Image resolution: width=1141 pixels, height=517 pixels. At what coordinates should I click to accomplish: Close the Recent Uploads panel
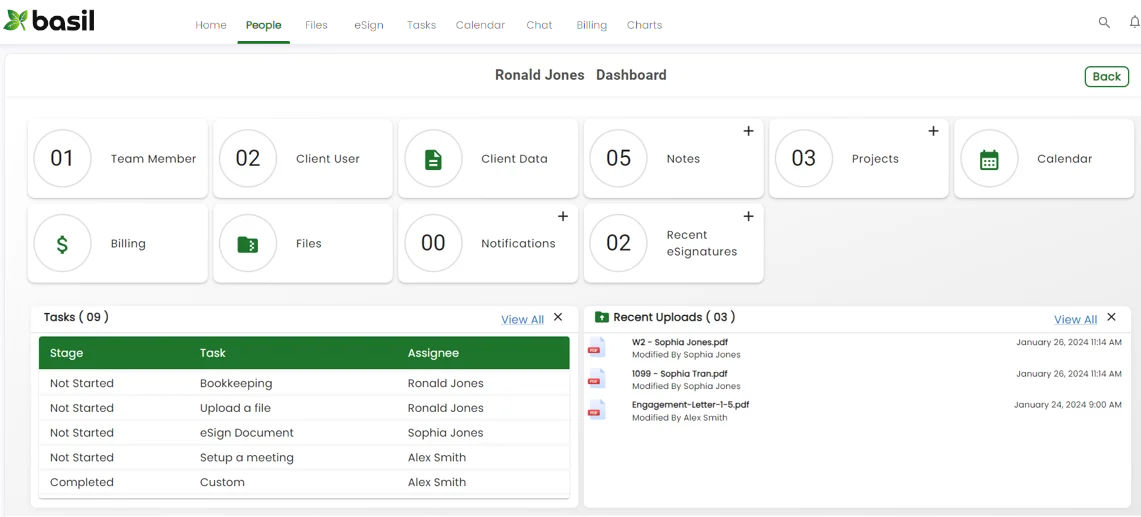coord(1111,317)
